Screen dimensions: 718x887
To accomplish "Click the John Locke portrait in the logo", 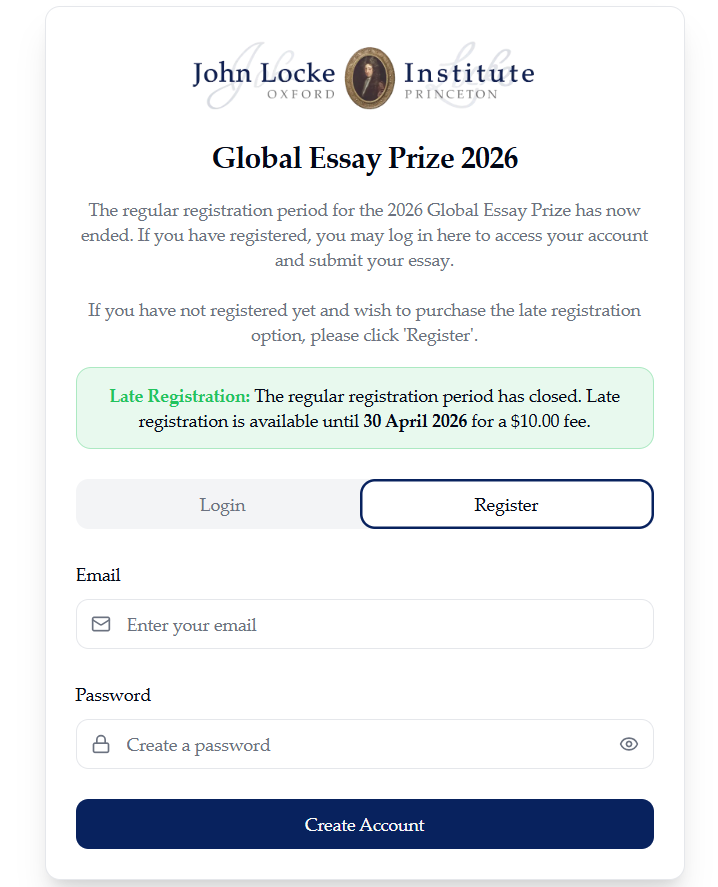I will click(x=368, y=77).
